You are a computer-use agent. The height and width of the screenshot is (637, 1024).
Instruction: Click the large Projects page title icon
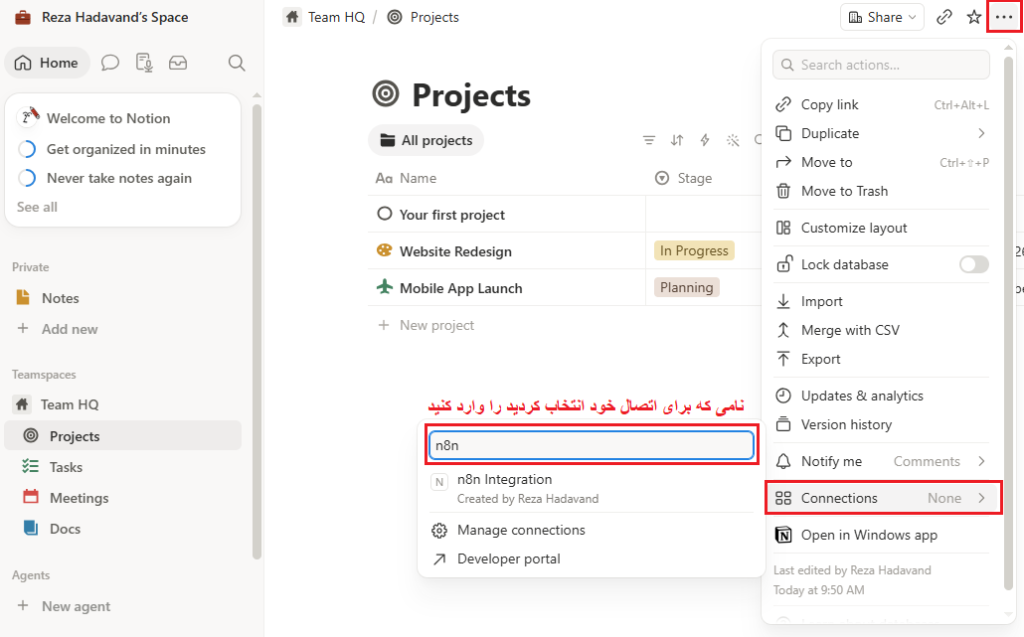click(x=386, y=94)
